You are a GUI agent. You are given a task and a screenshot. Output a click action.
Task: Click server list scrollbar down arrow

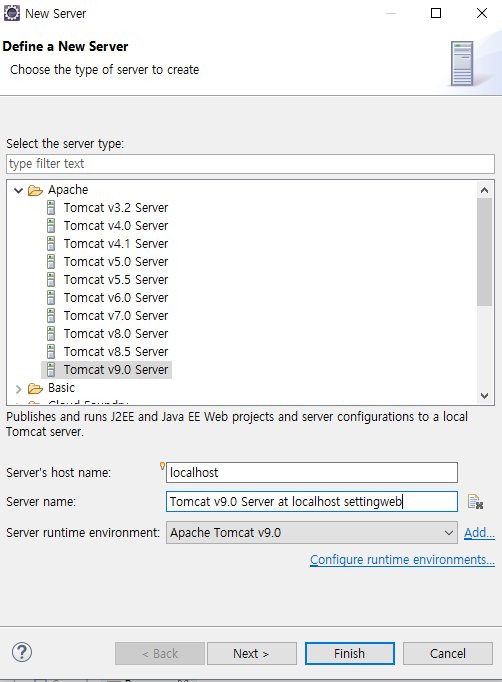tap(485, 395)
